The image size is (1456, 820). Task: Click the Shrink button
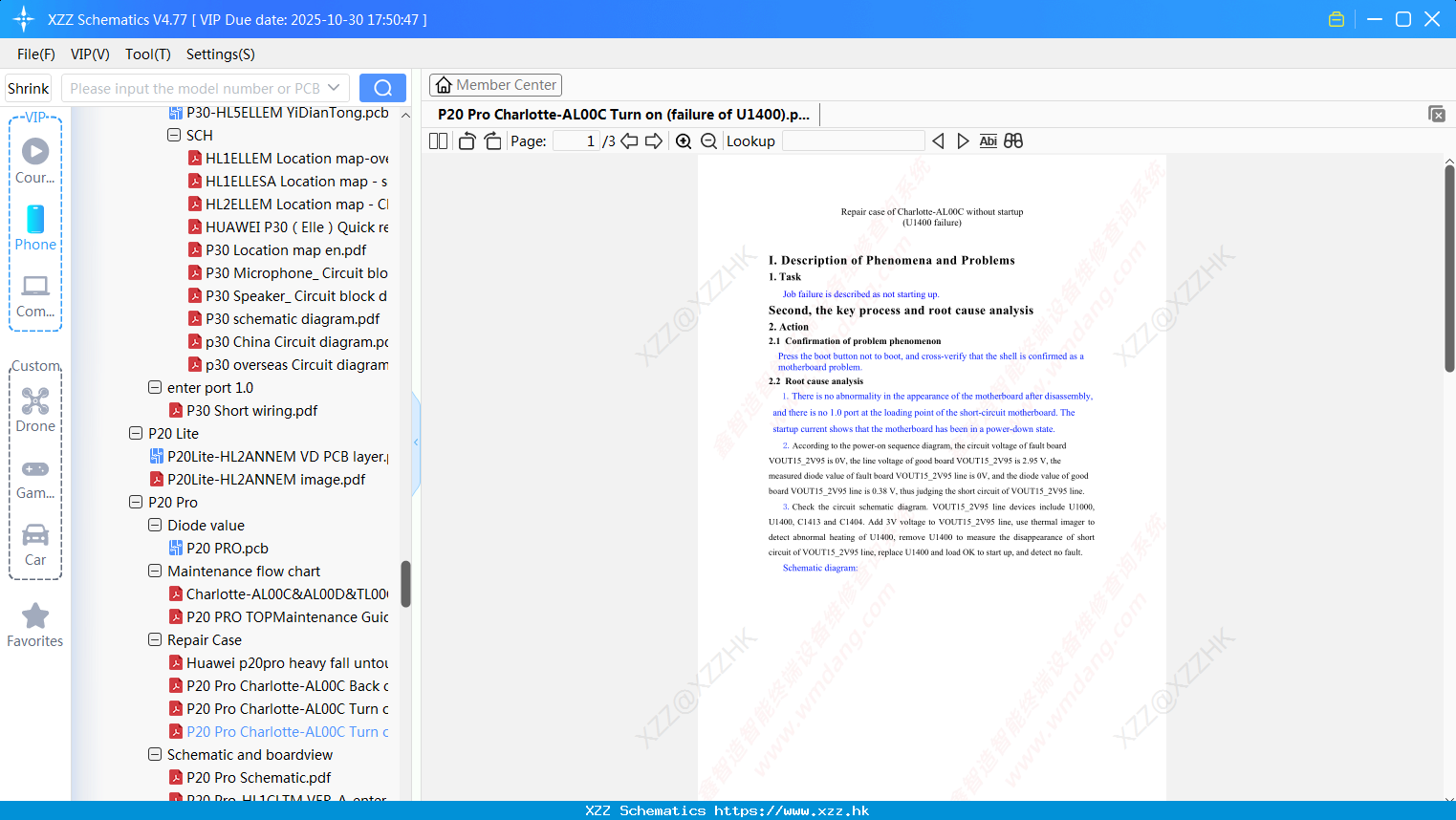[x=29, y=88]
